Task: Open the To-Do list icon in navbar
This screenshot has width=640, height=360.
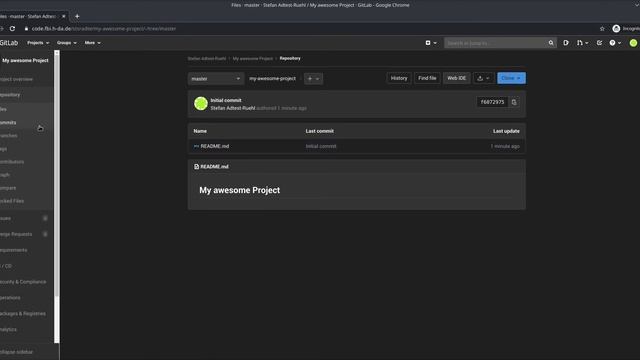Action: (599, 43)
